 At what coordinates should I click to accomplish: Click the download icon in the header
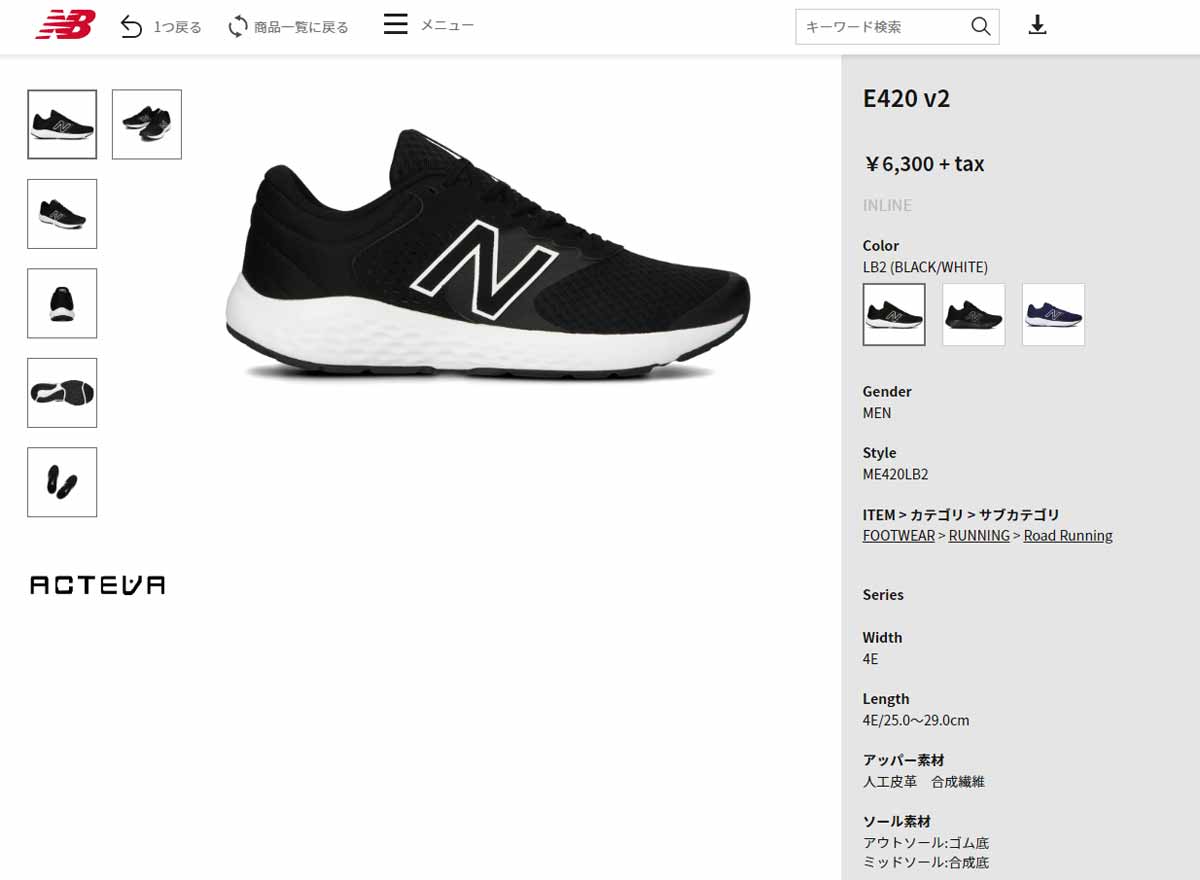[x=1038, y=25]
